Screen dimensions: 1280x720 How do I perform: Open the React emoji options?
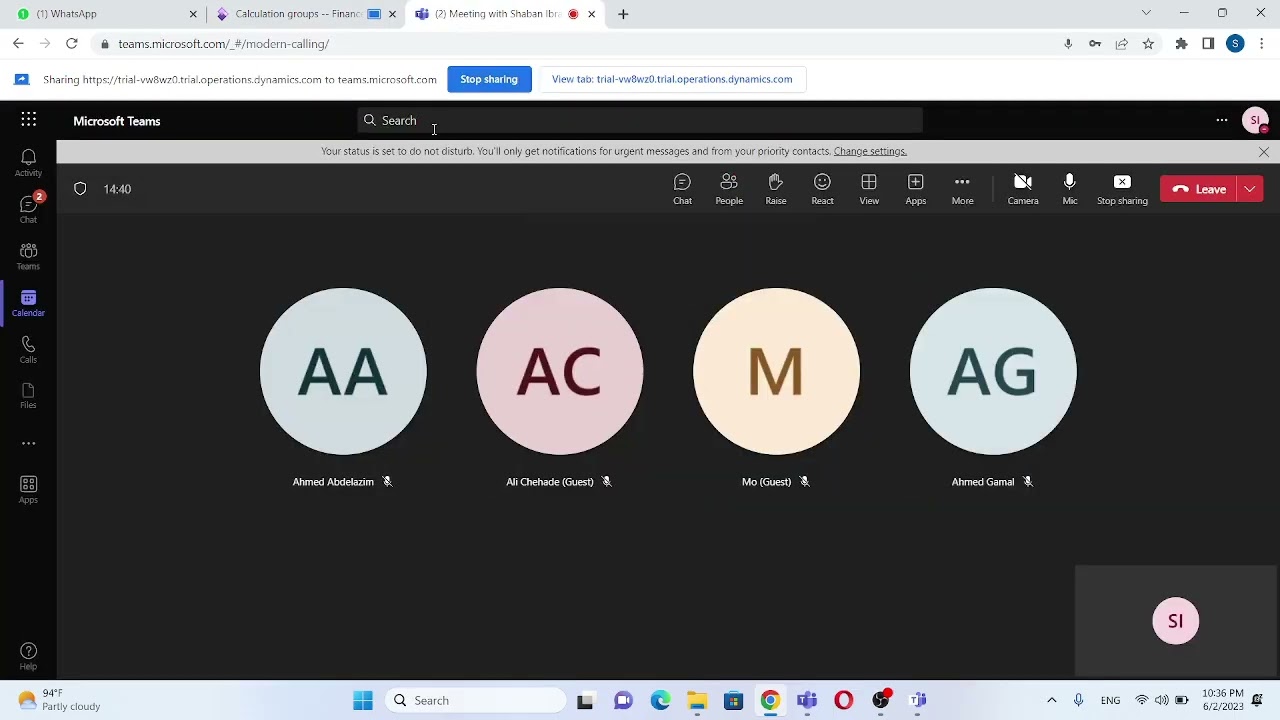pos(822,189)
